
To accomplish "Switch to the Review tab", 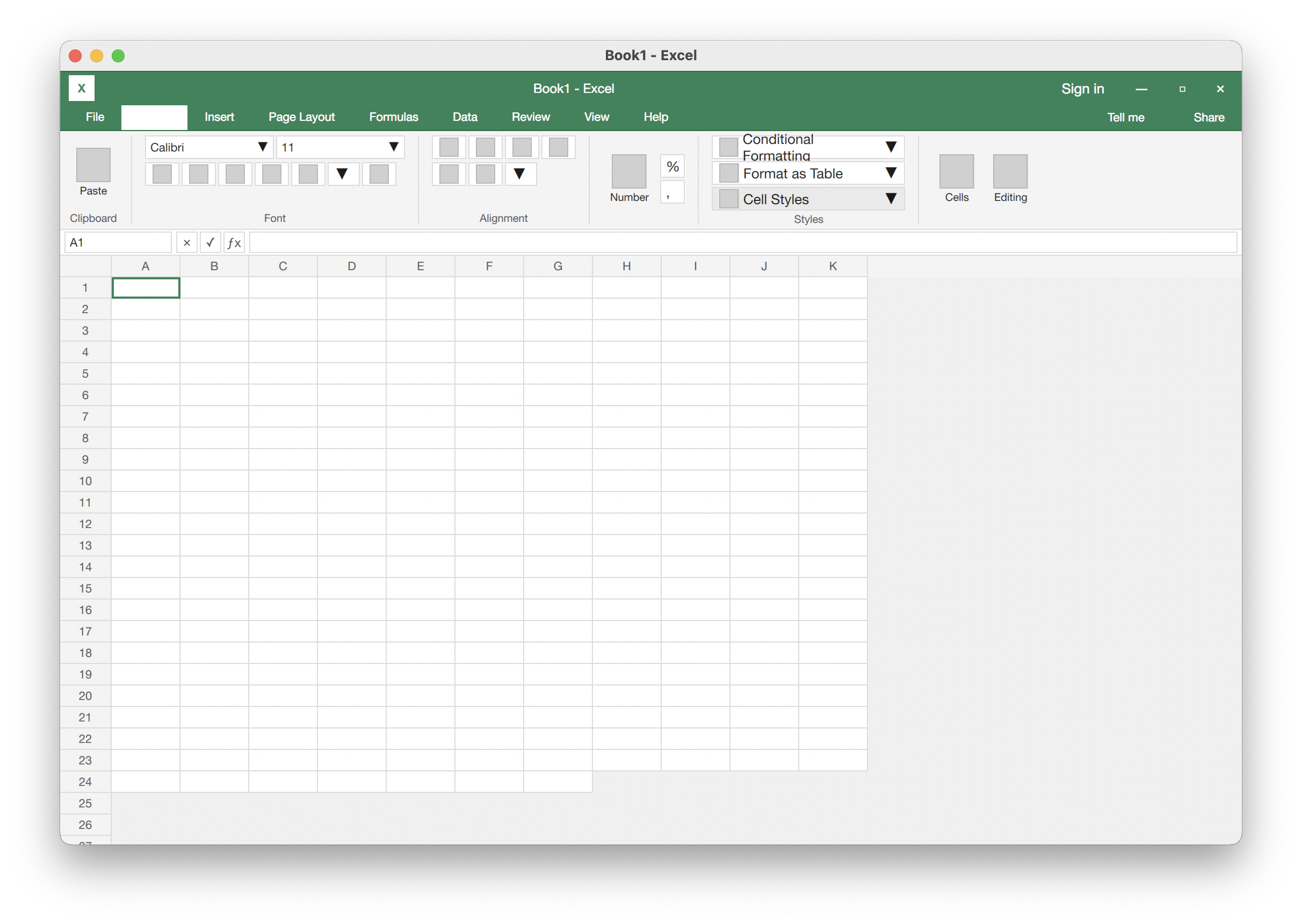I will click(531, 117).
